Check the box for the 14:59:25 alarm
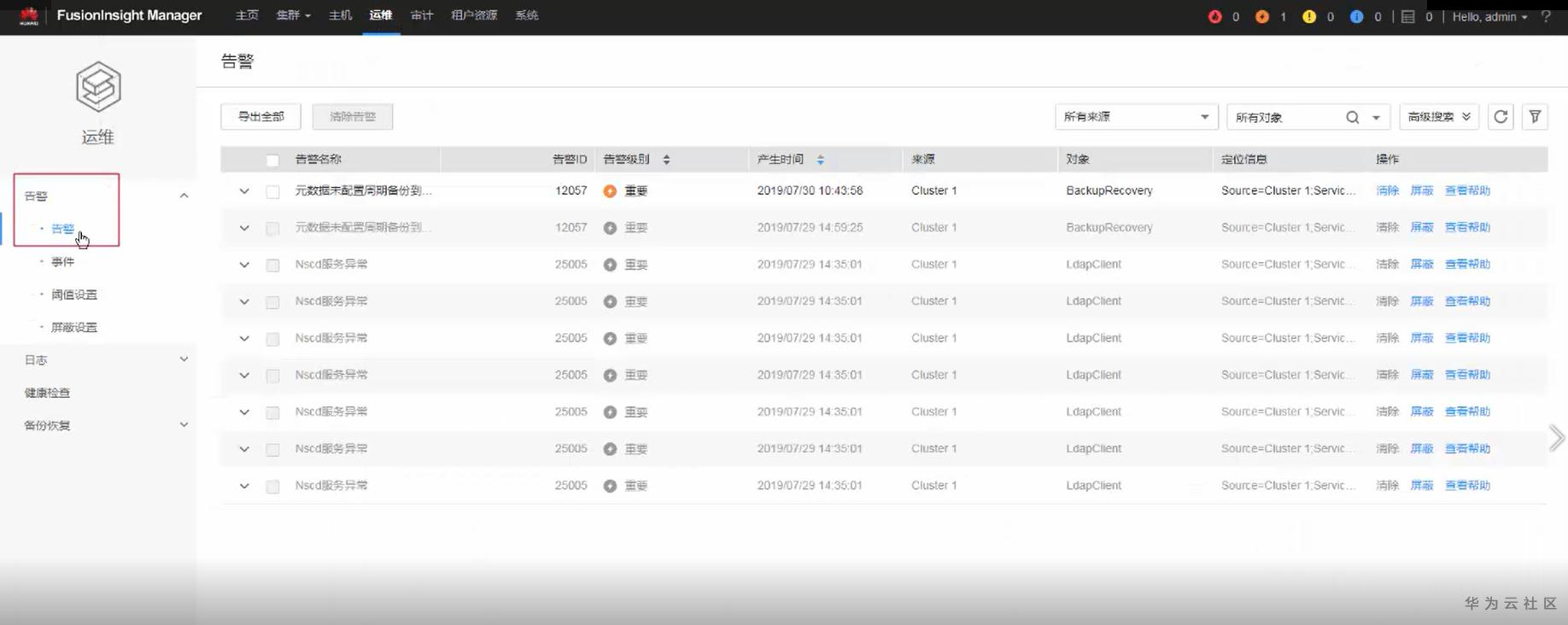 coord(272,229)
